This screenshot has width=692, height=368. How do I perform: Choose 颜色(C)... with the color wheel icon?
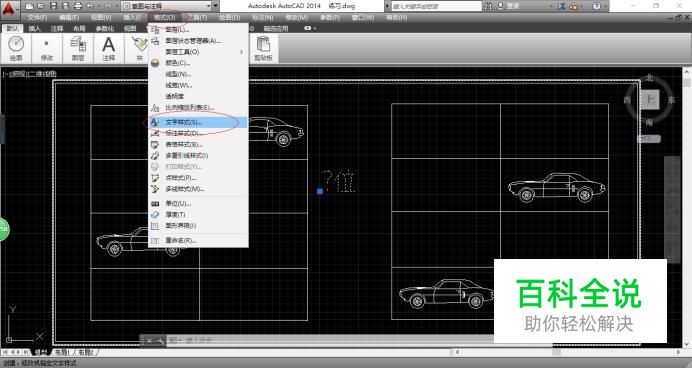pos(198,63)
